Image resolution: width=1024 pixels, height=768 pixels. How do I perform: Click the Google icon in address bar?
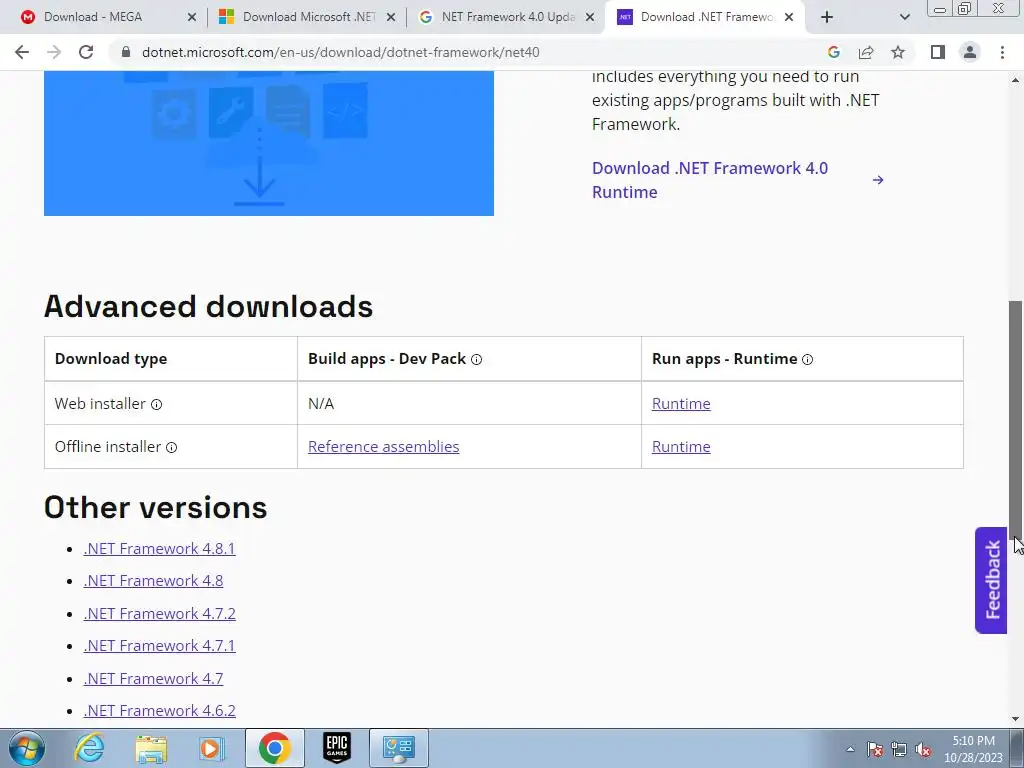[833, 52]
